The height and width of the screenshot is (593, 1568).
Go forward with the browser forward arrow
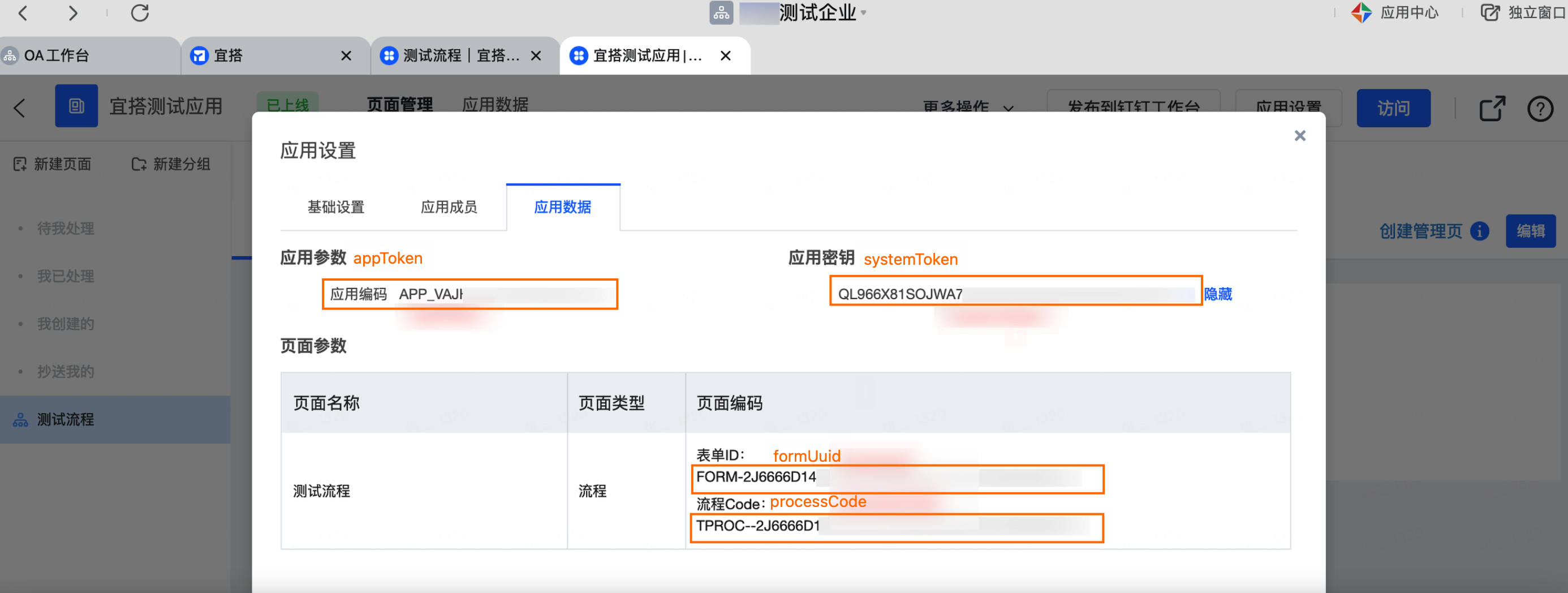pyautogui.click(x=72, y=13)
